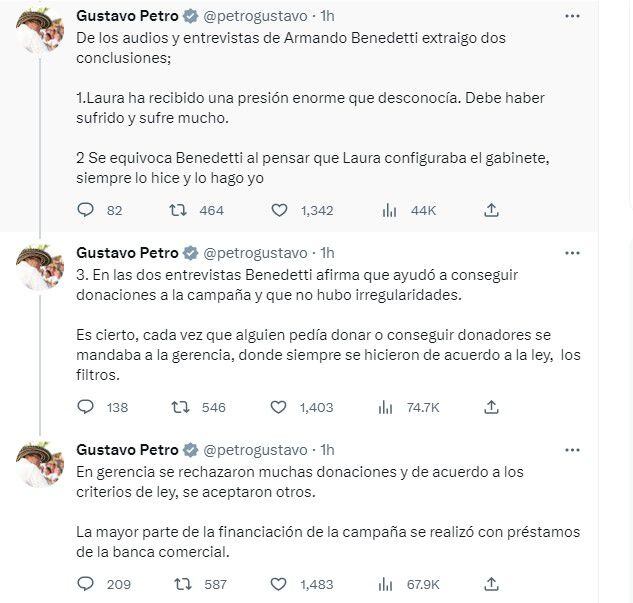Open the 1h timestamp on third tweet
633x603 pixels.
point(327,449)
